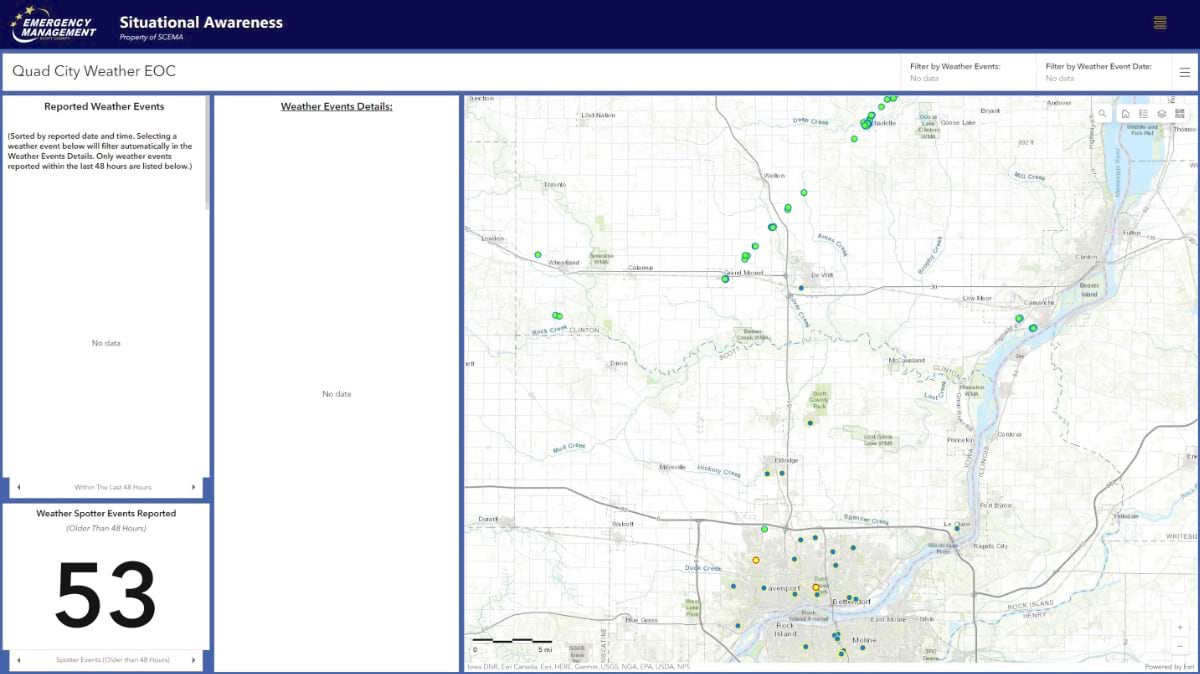Screen dimensions: 1200x674
Task: Click Weather Spotter Events Reported title
Action: 106,513
